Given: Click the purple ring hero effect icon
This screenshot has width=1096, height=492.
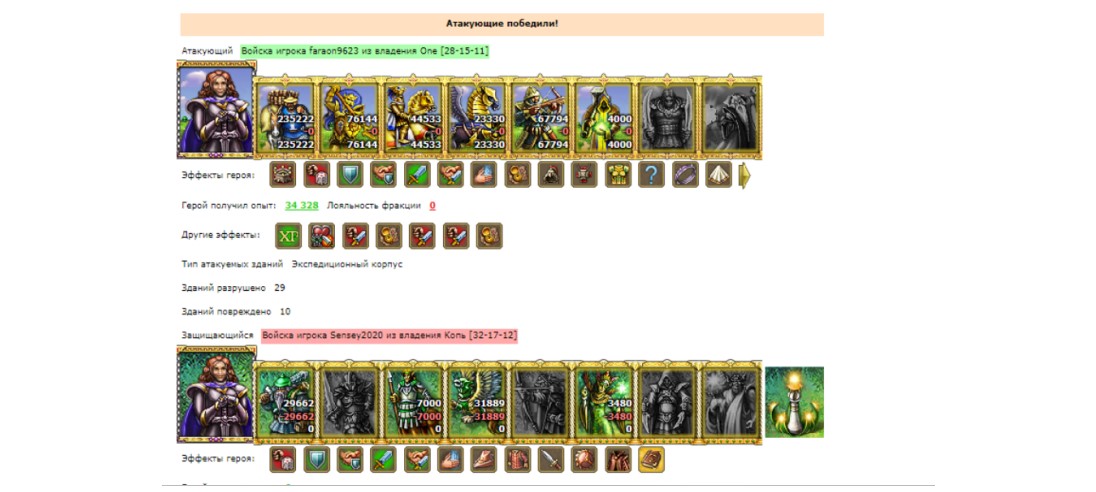Looking at the screenshot, I should click(x=684, y=175).
